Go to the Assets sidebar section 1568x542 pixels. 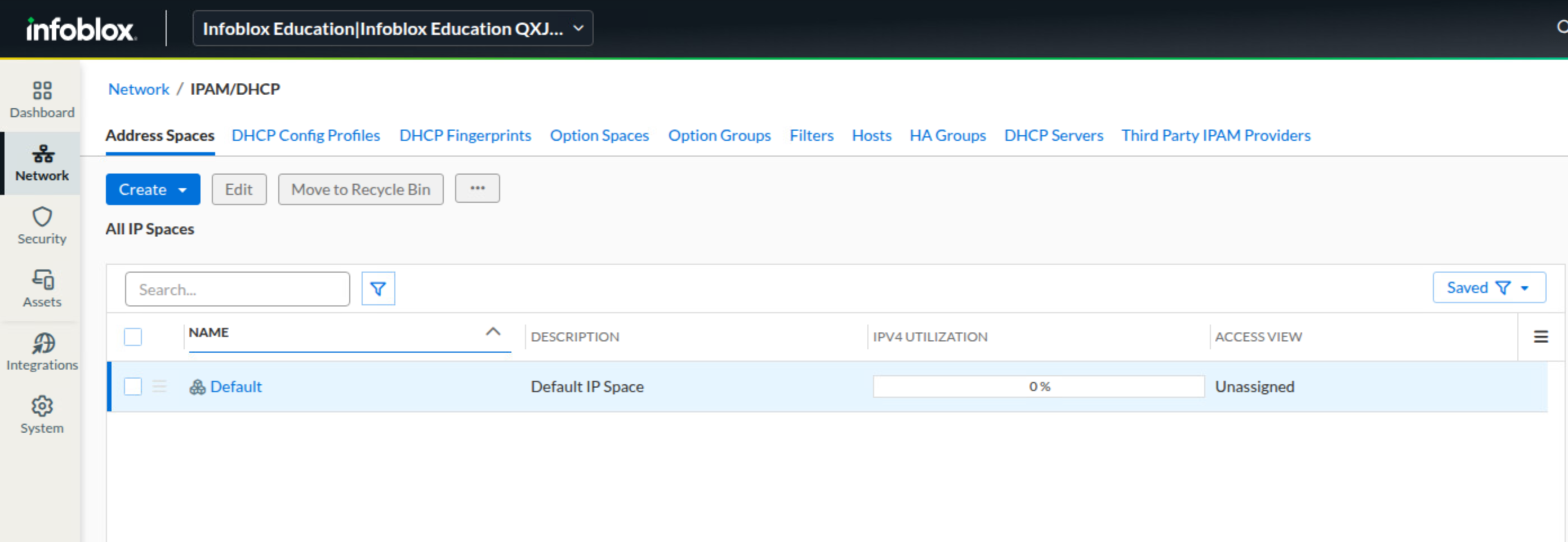42,289
